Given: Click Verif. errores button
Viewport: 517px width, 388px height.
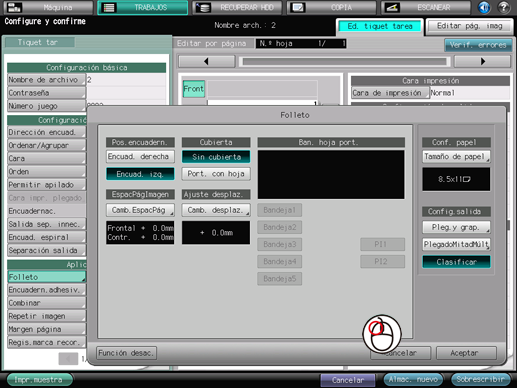Looking at the screenshot, I should tap(478, 45).
